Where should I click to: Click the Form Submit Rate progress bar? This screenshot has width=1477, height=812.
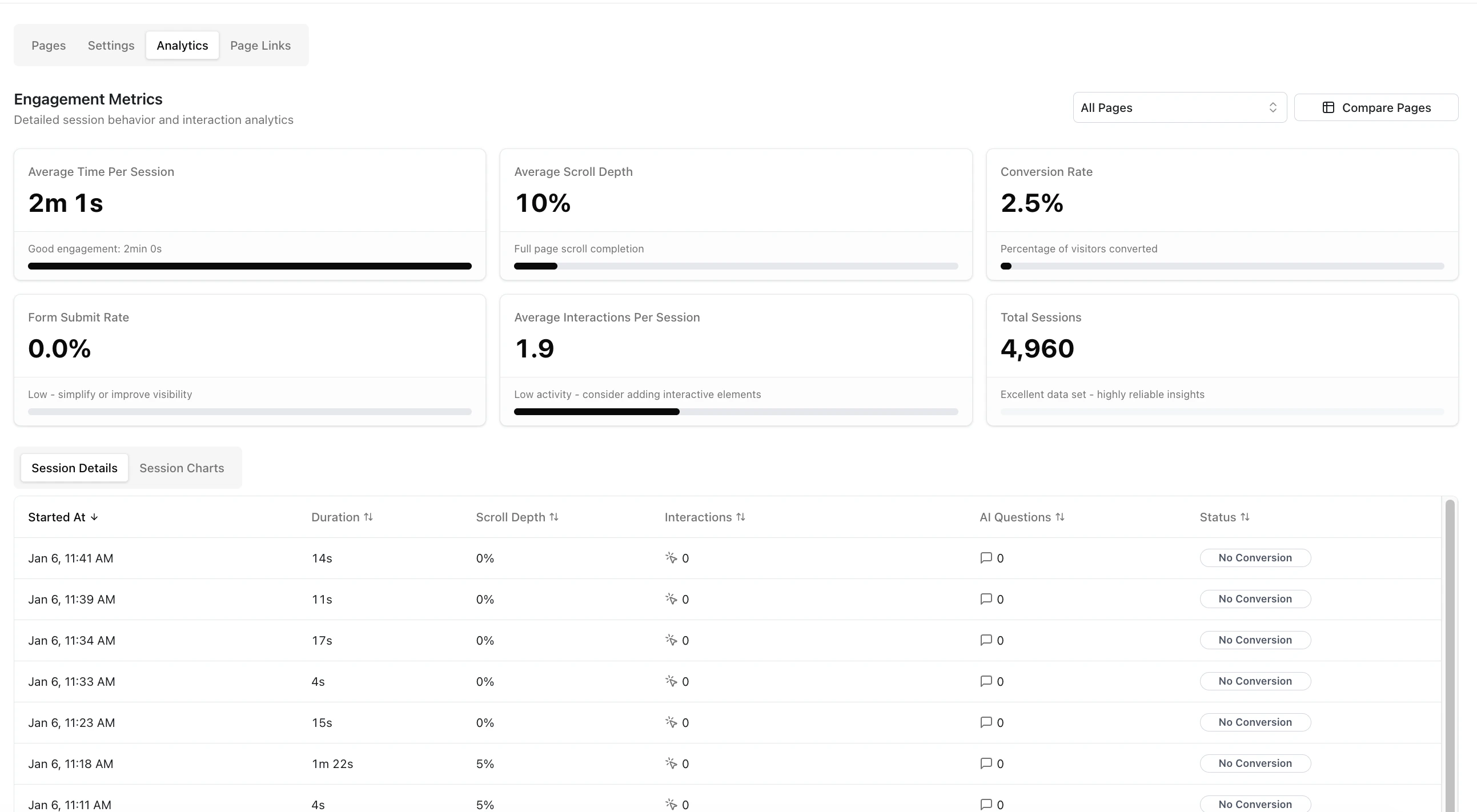250,411
